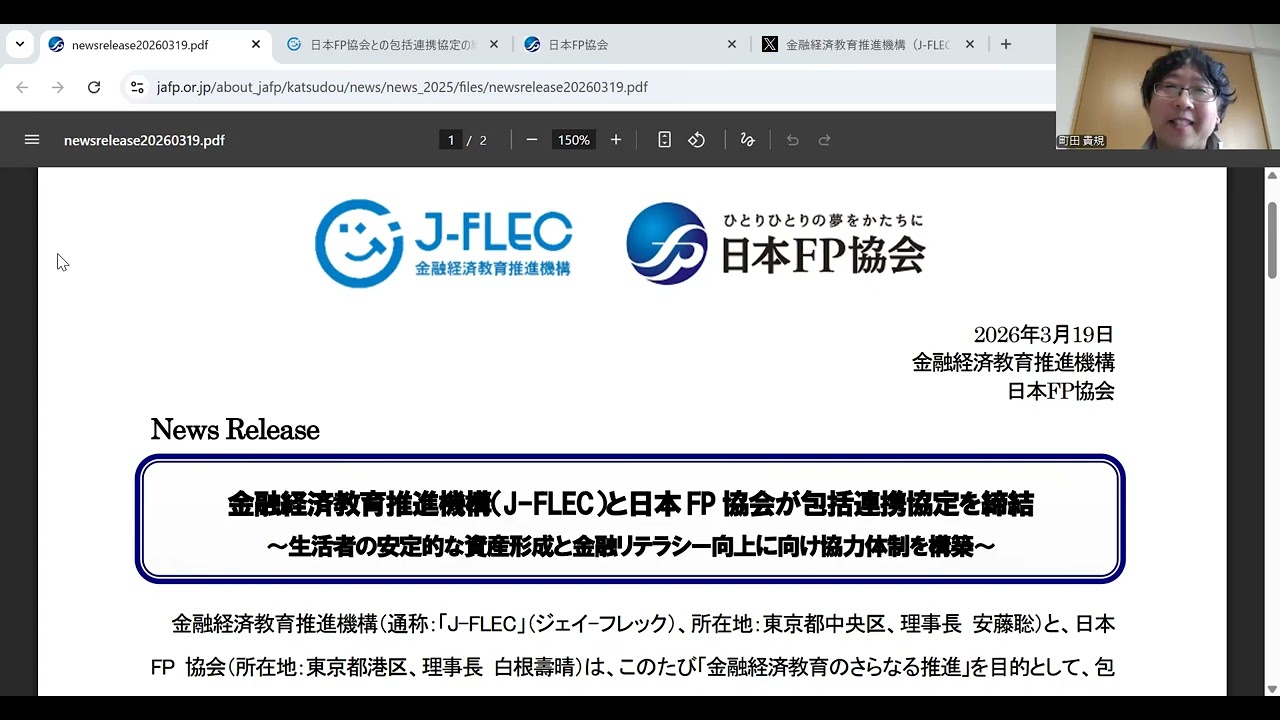Switch to the 日本FP協会 tab

click(620, 45)
